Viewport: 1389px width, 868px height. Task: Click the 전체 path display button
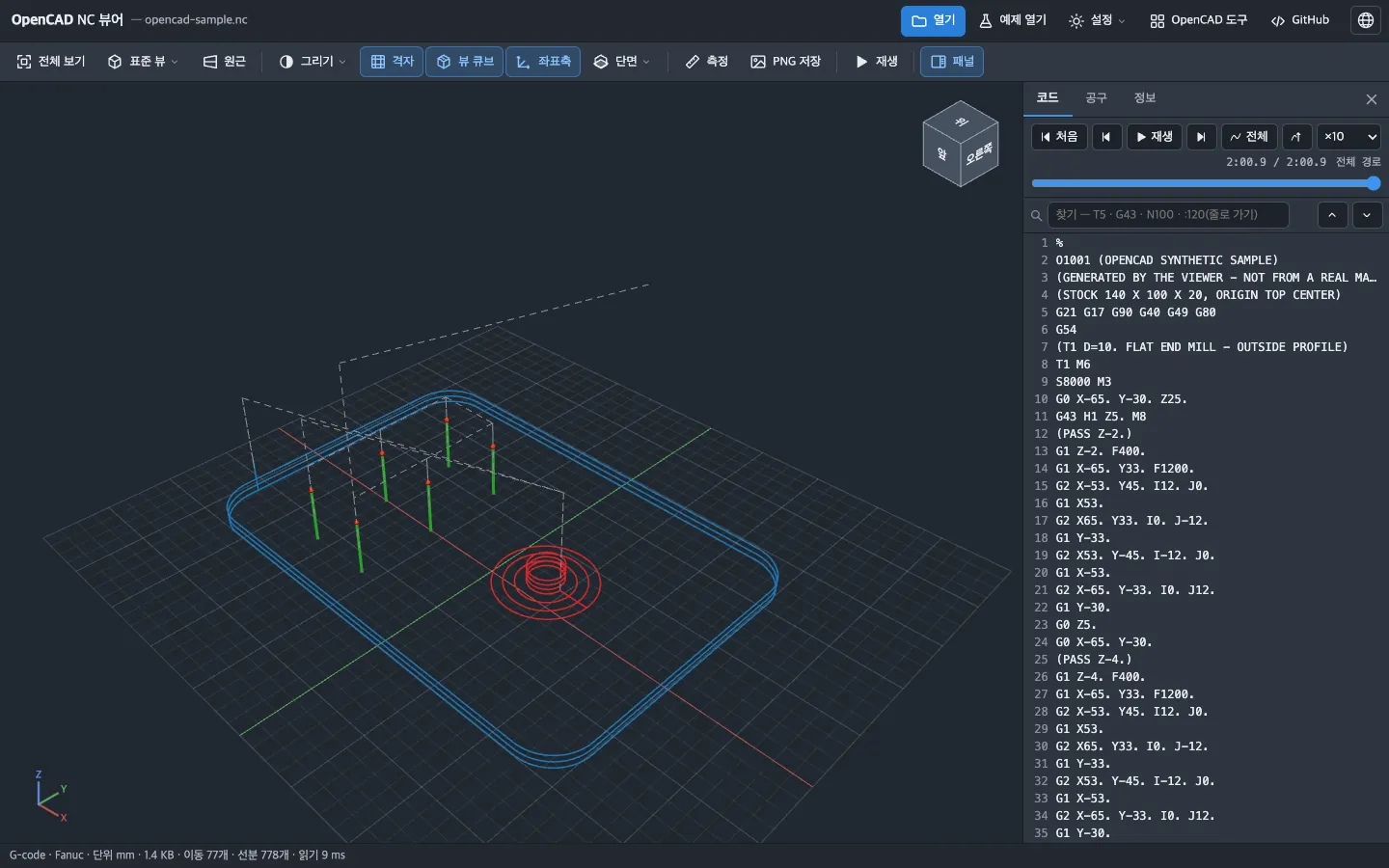[x=1249, y=137]
